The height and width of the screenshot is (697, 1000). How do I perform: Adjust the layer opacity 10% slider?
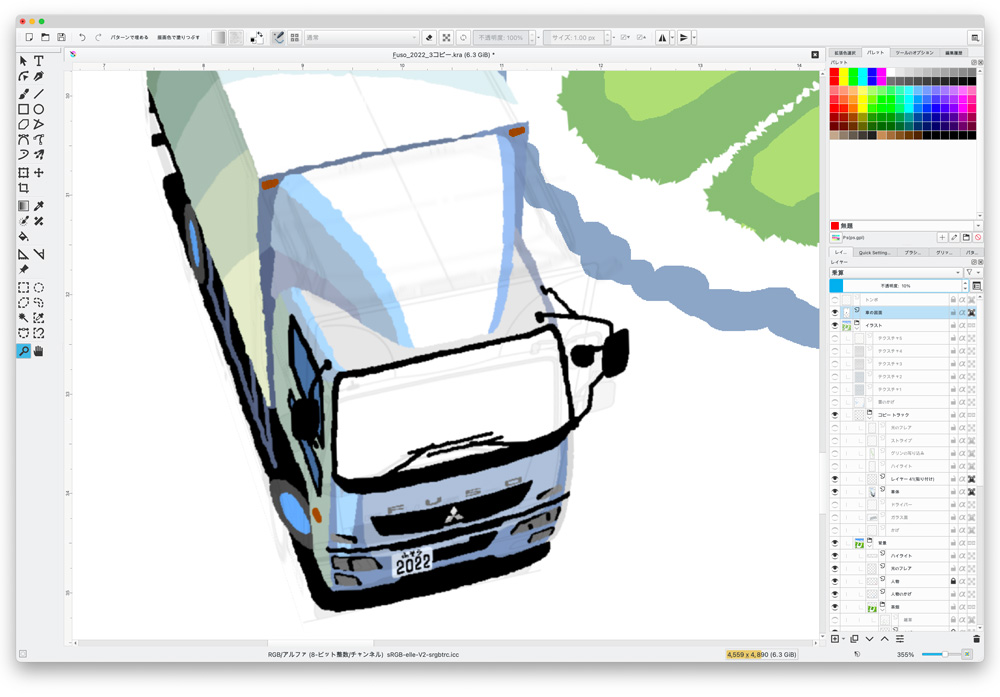point(899,286)
